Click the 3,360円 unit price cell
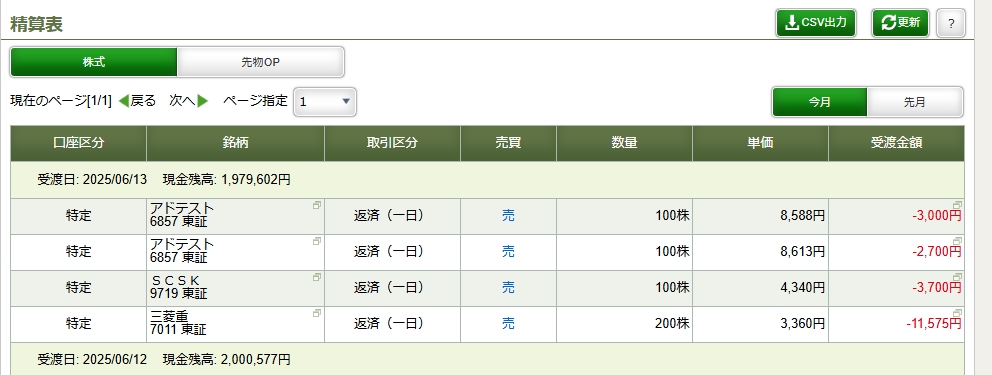Screen dimensions: 992x375 (x=760, y=324)
